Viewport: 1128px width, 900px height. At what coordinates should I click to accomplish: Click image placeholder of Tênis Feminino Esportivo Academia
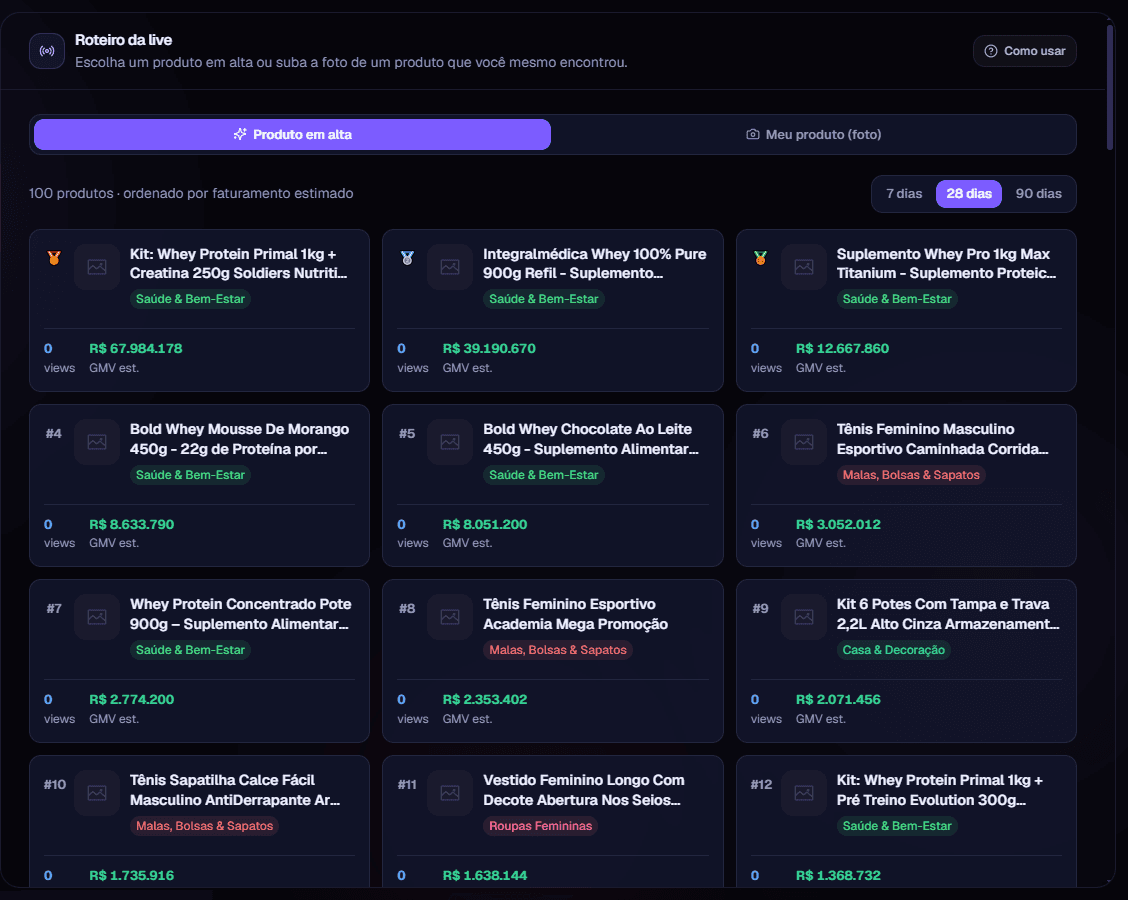[450, 617]
